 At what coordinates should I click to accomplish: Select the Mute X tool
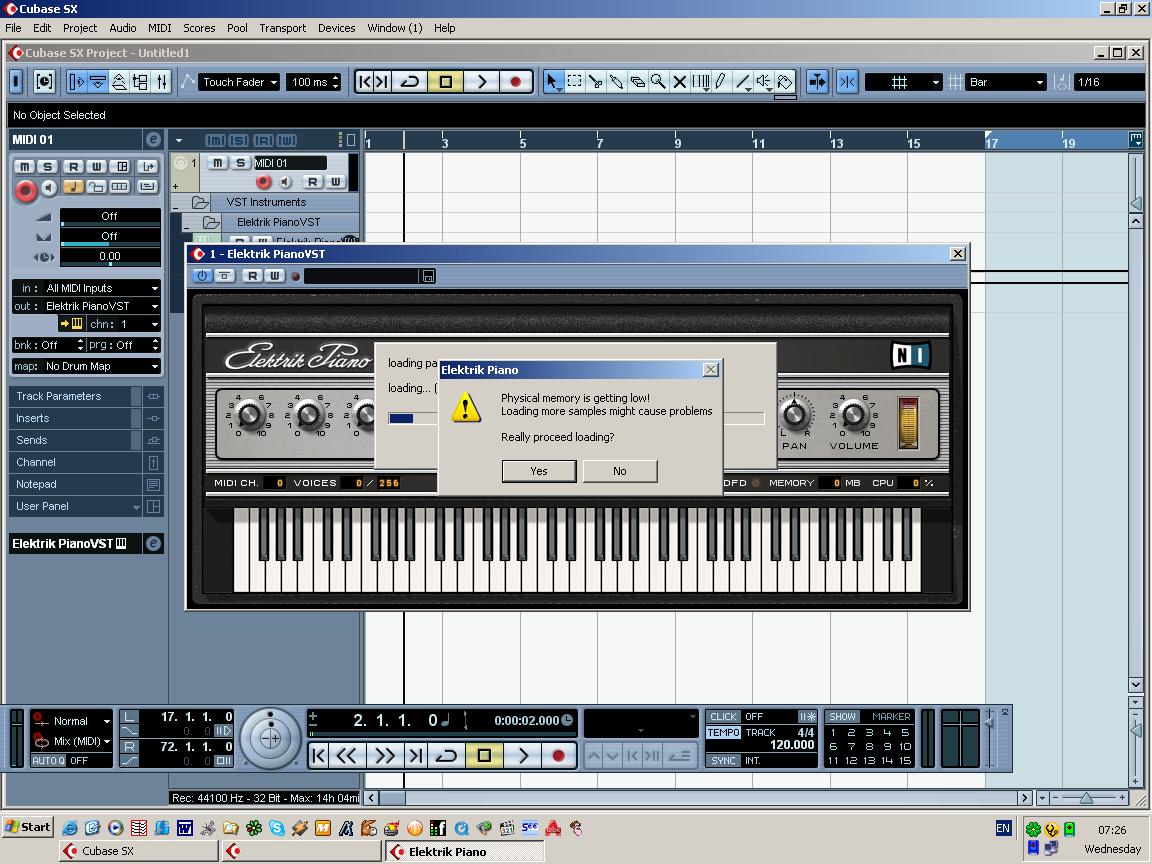(x=680, y=82)
